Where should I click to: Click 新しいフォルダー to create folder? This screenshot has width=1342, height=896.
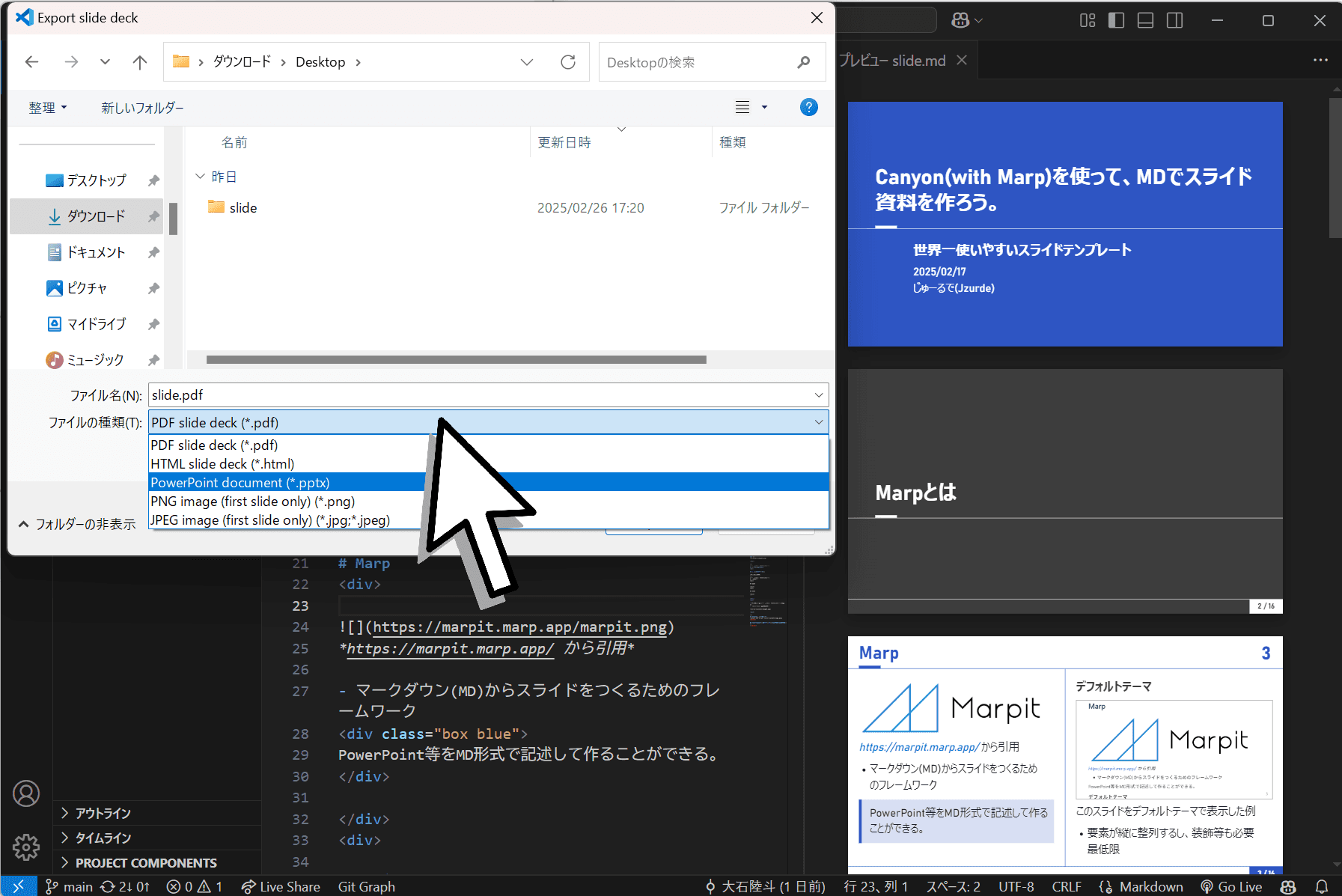click(x=142, y=108)
